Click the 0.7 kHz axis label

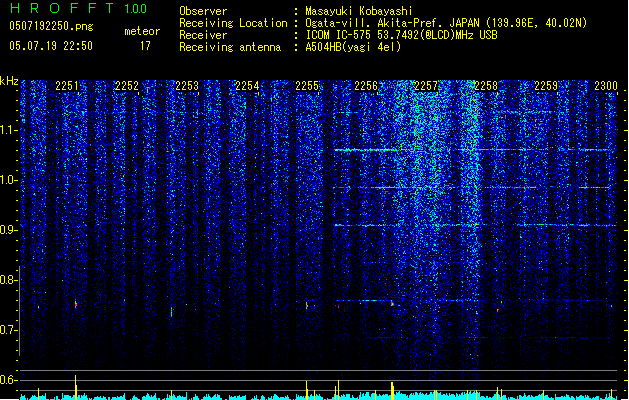tap(9, 330)
